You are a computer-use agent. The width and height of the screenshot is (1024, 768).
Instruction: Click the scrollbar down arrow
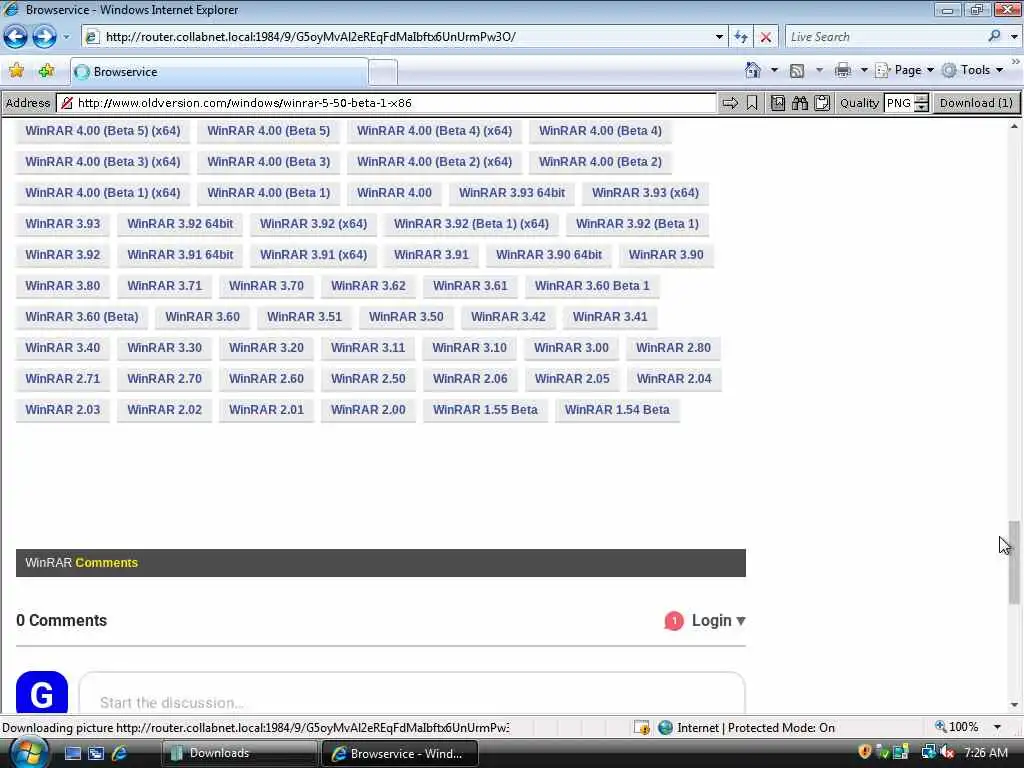[1014, 705]
